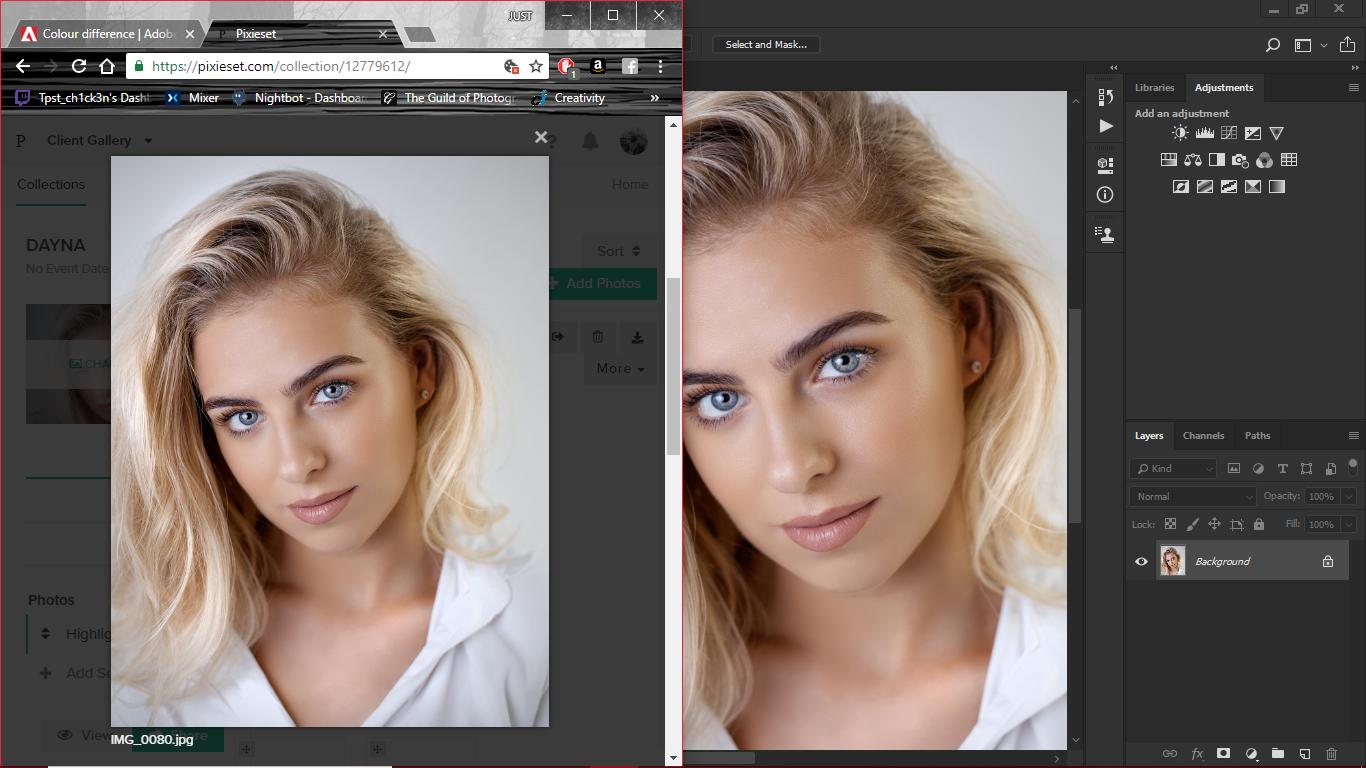This screenshot has width=1366, height=768.
Task: Toggle lock position
Action: click(x=1214, y=524)
